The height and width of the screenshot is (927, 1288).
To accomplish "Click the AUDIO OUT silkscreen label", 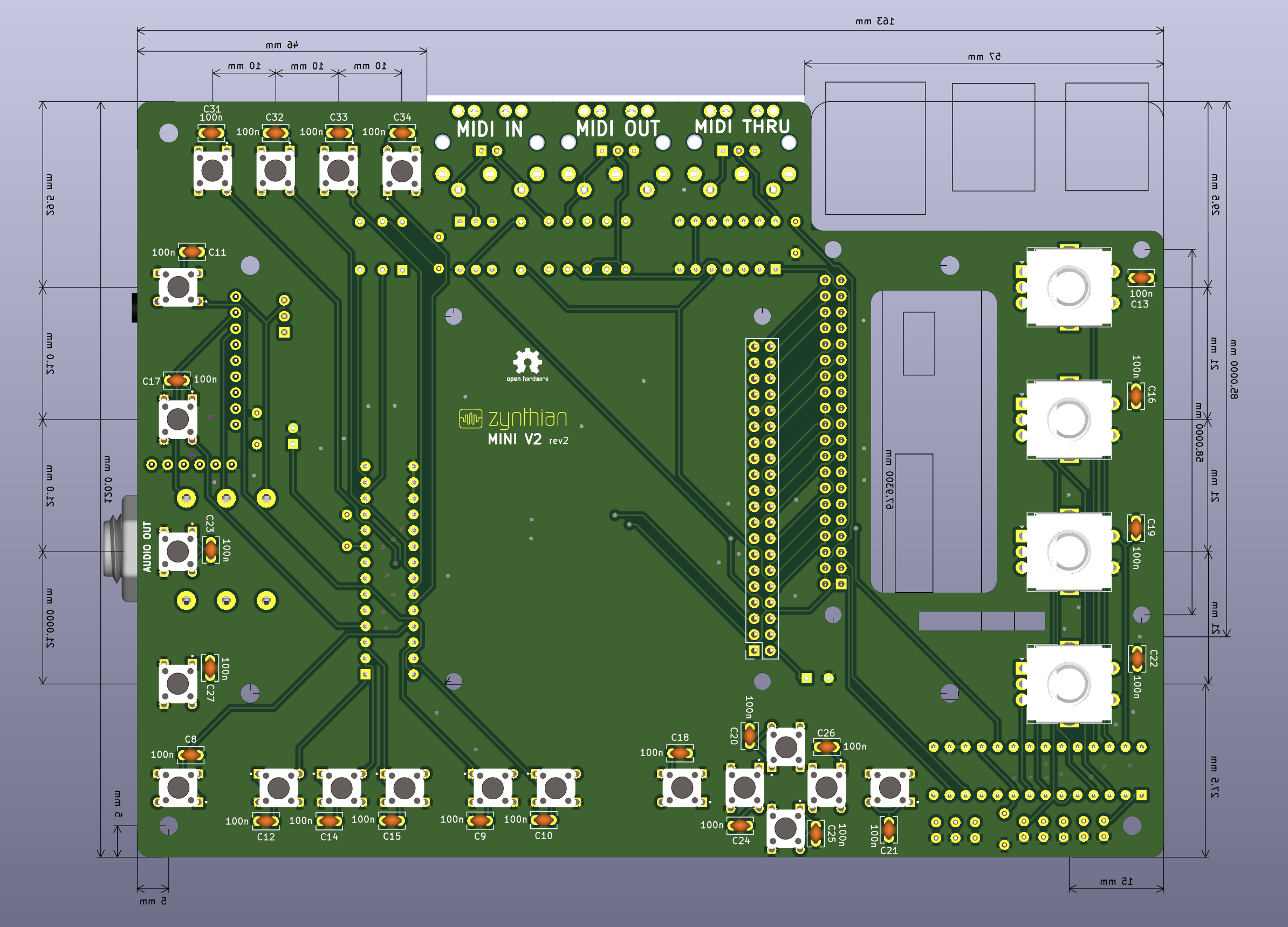I will pyautogui.click(x=147, y=546).
